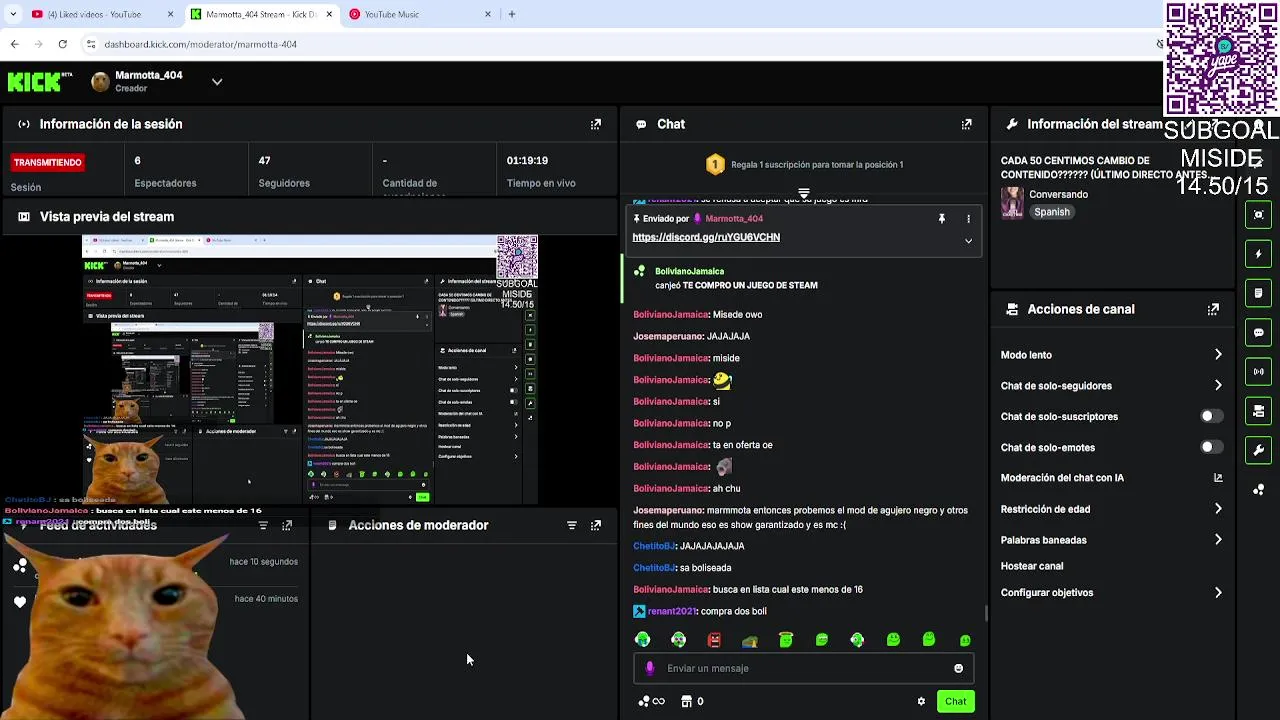This screenshot has width=1280, height=720.
Task: Click the broadcast signal sidebar icon
Action: [1259, 371]
